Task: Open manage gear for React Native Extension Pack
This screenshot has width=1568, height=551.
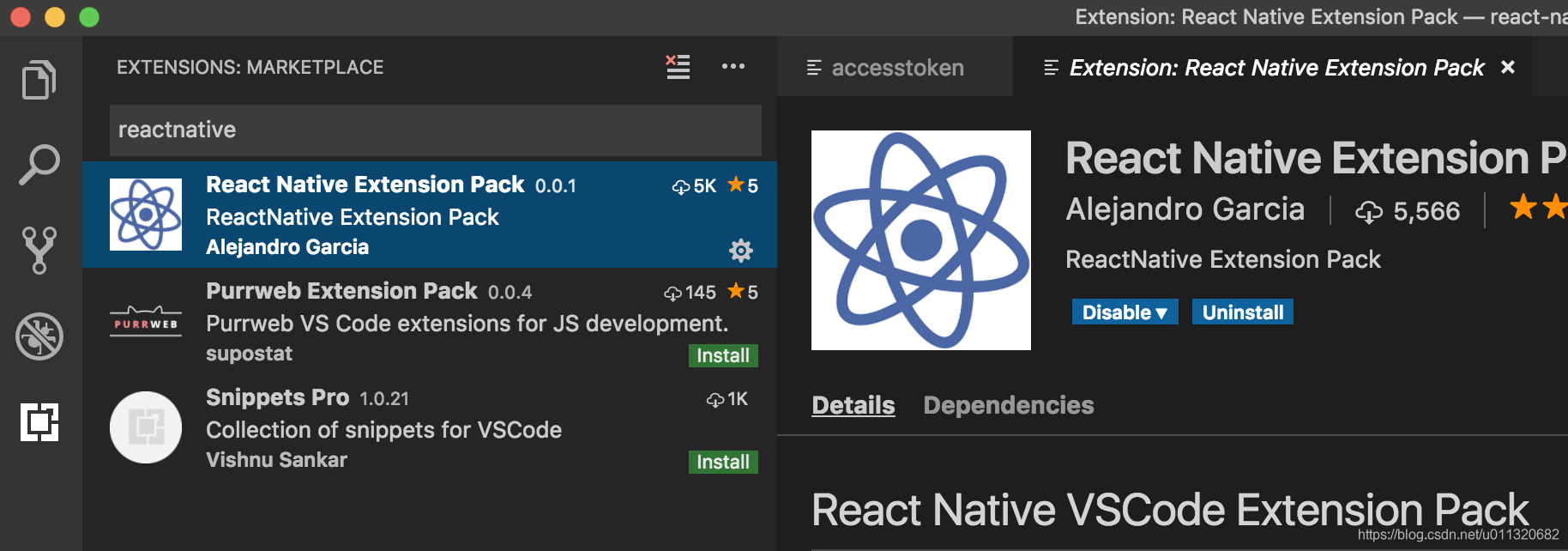Action: [x=741, y=251]
